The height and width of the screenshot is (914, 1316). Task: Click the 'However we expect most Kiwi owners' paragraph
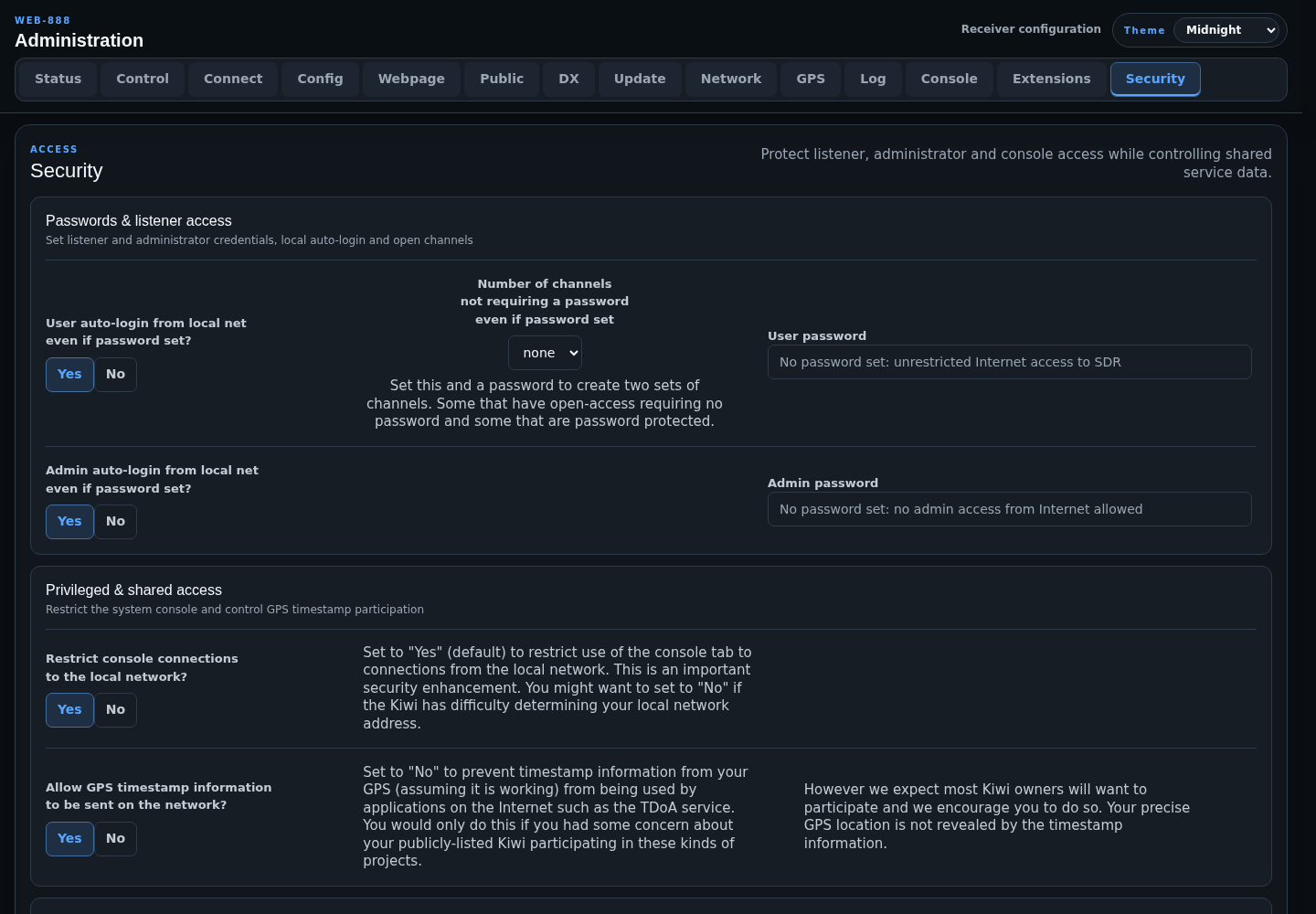click(x=997, y=816)
